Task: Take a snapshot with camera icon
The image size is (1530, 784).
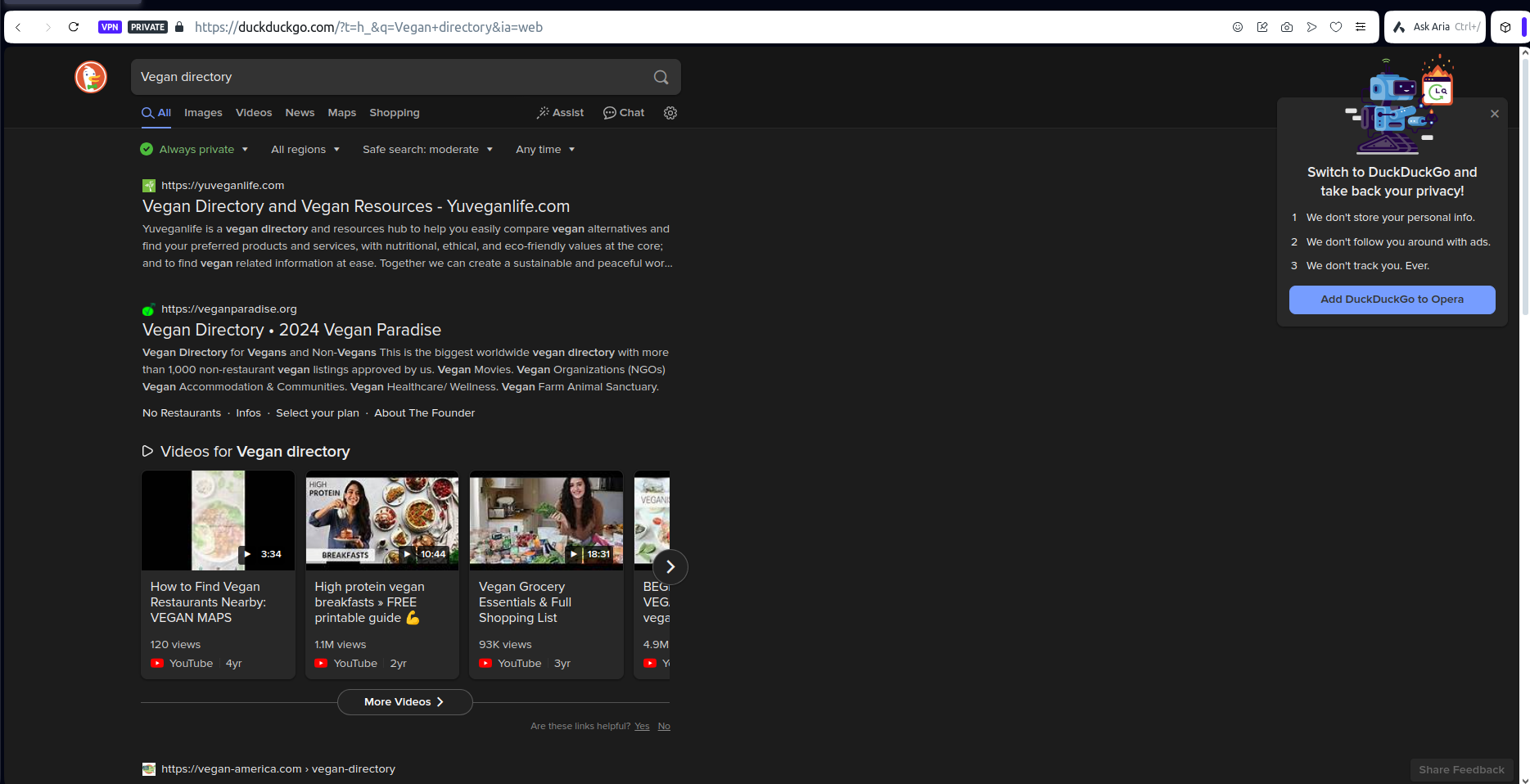Action: pyautogui.click(x=1287, y=27)
